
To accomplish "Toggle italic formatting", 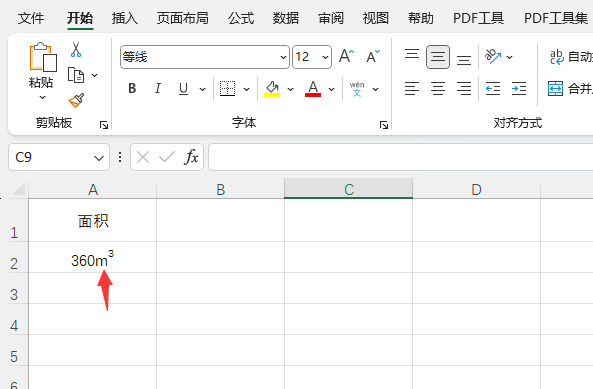I will 158,88.
